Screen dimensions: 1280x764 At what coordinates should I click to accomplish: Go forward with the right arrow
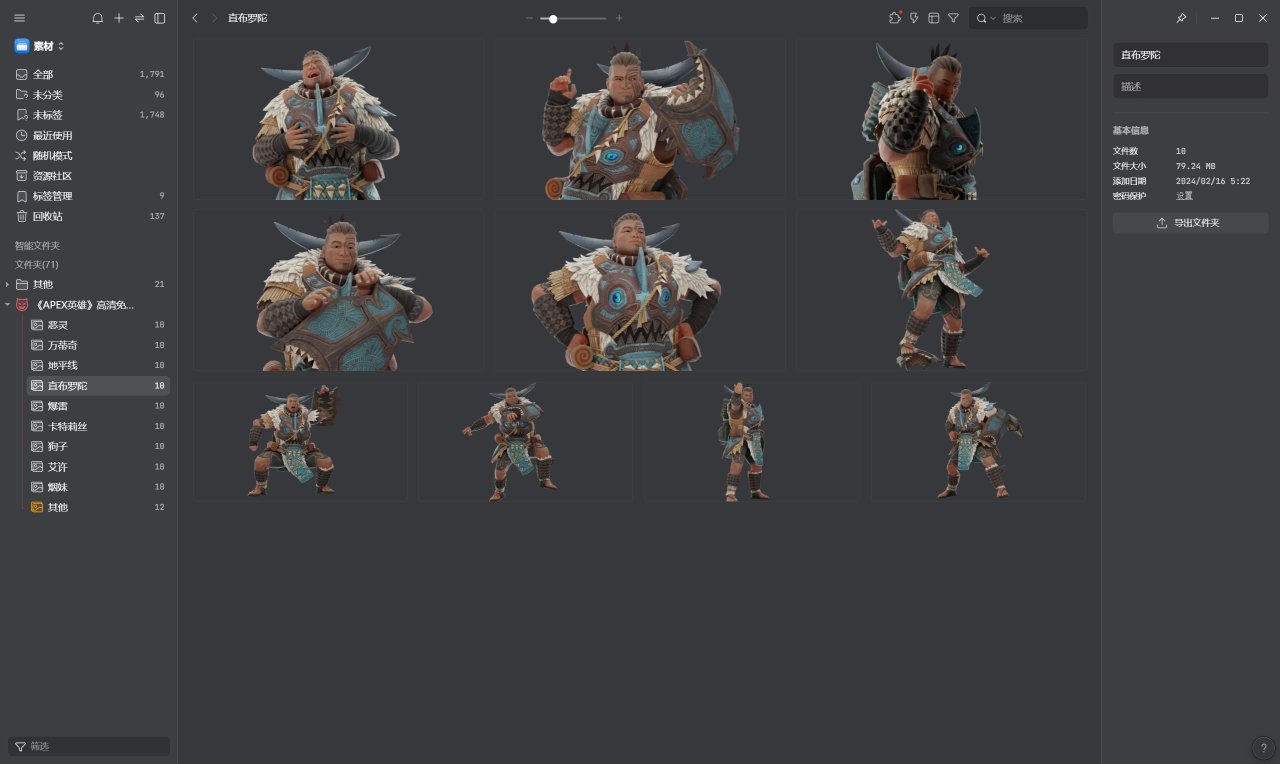point(214,18)
